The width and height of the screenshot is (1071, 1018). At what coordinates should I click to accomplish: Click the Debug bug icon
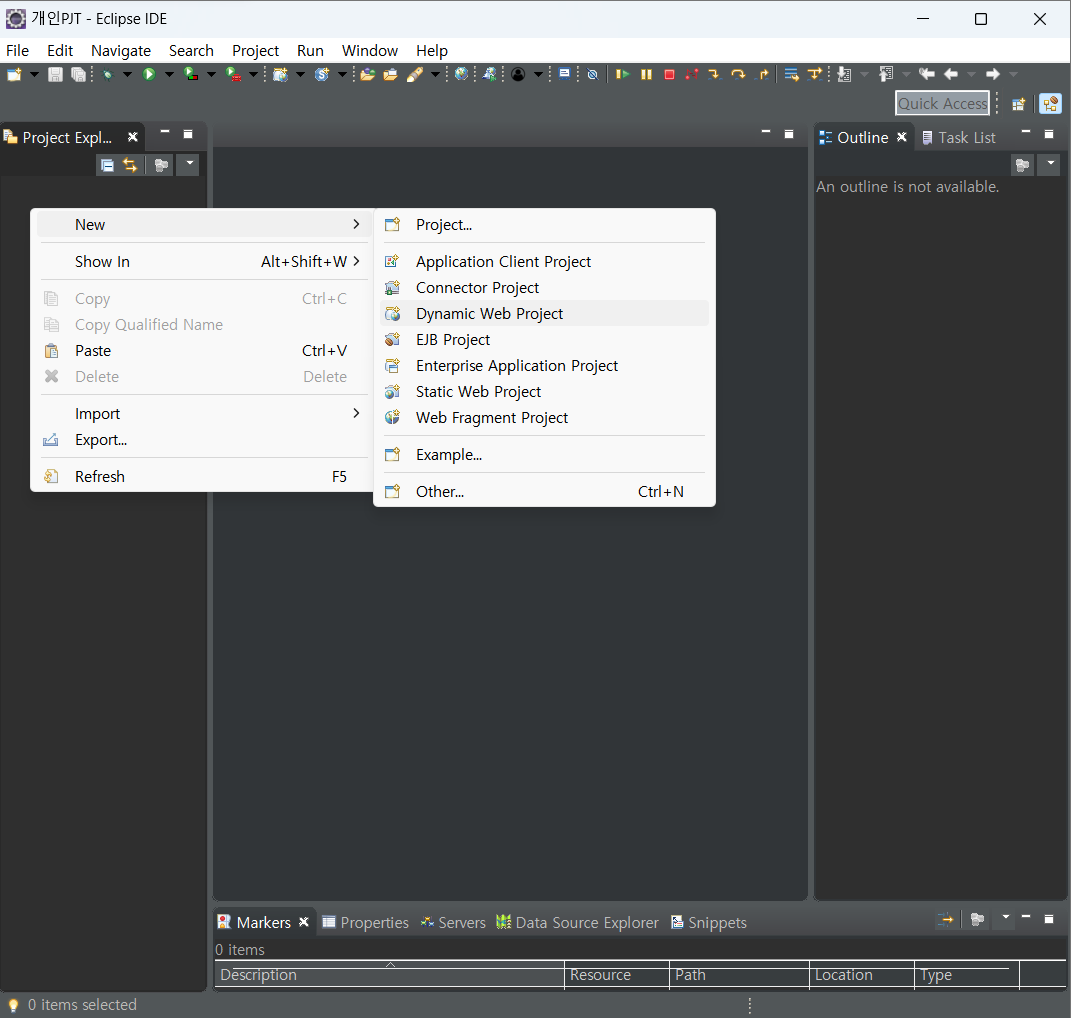107,74
